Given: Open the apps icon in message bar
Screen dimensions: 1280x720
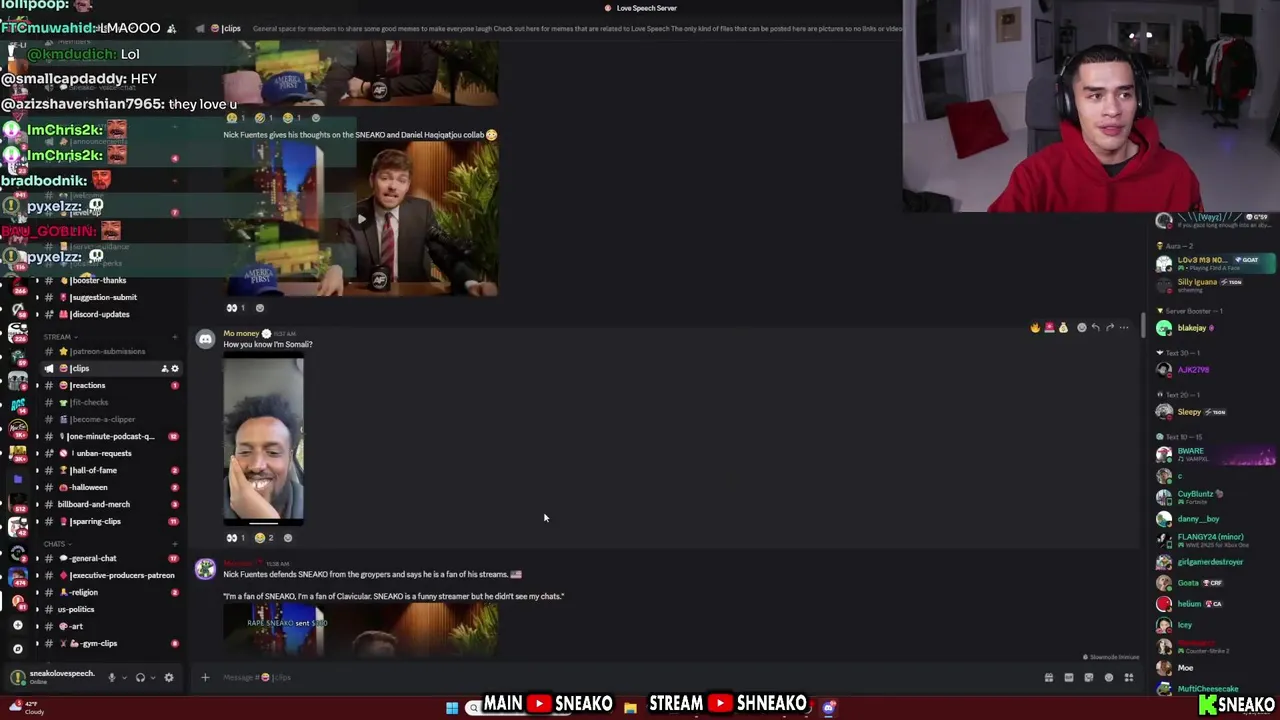Looking at the screenshot, I should click(1129, 677).
